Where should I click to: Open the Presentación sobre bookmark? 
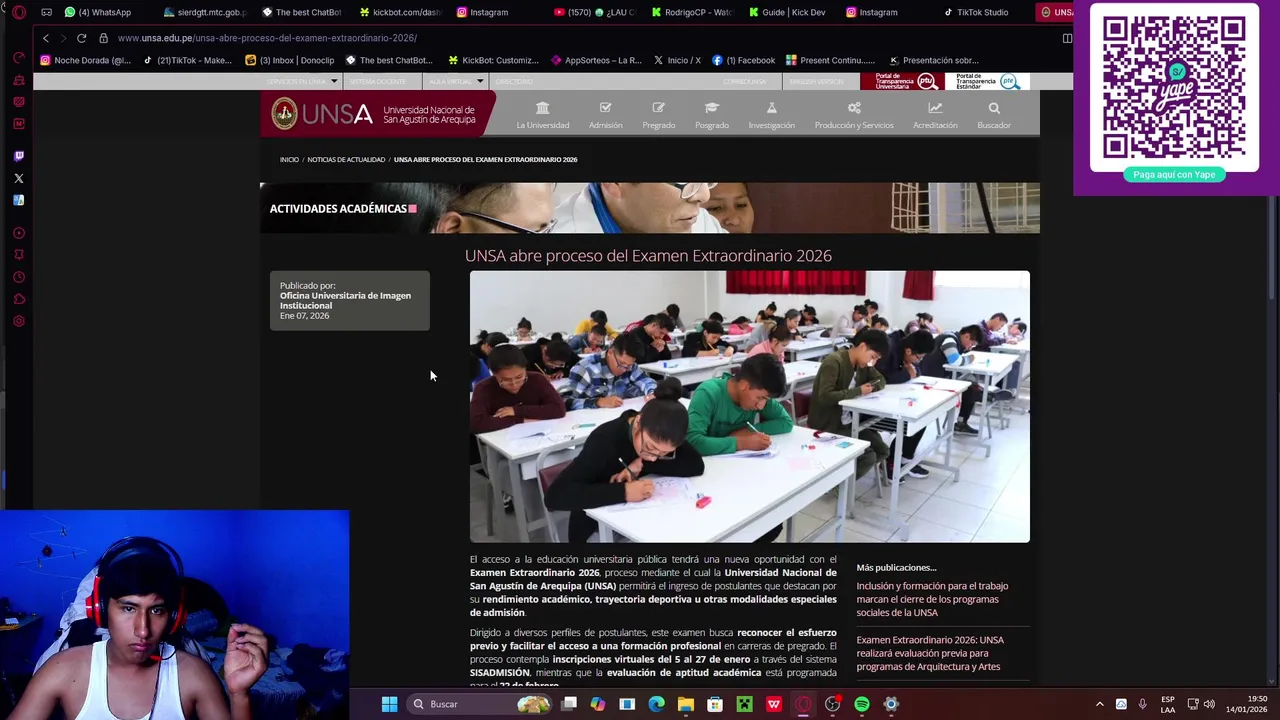(934, 60)
